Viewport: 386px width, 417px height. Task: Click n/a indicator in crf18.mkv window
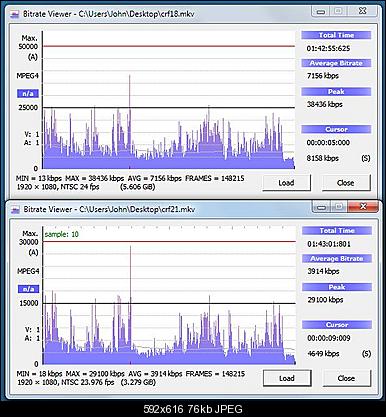[x=28, y=94]
